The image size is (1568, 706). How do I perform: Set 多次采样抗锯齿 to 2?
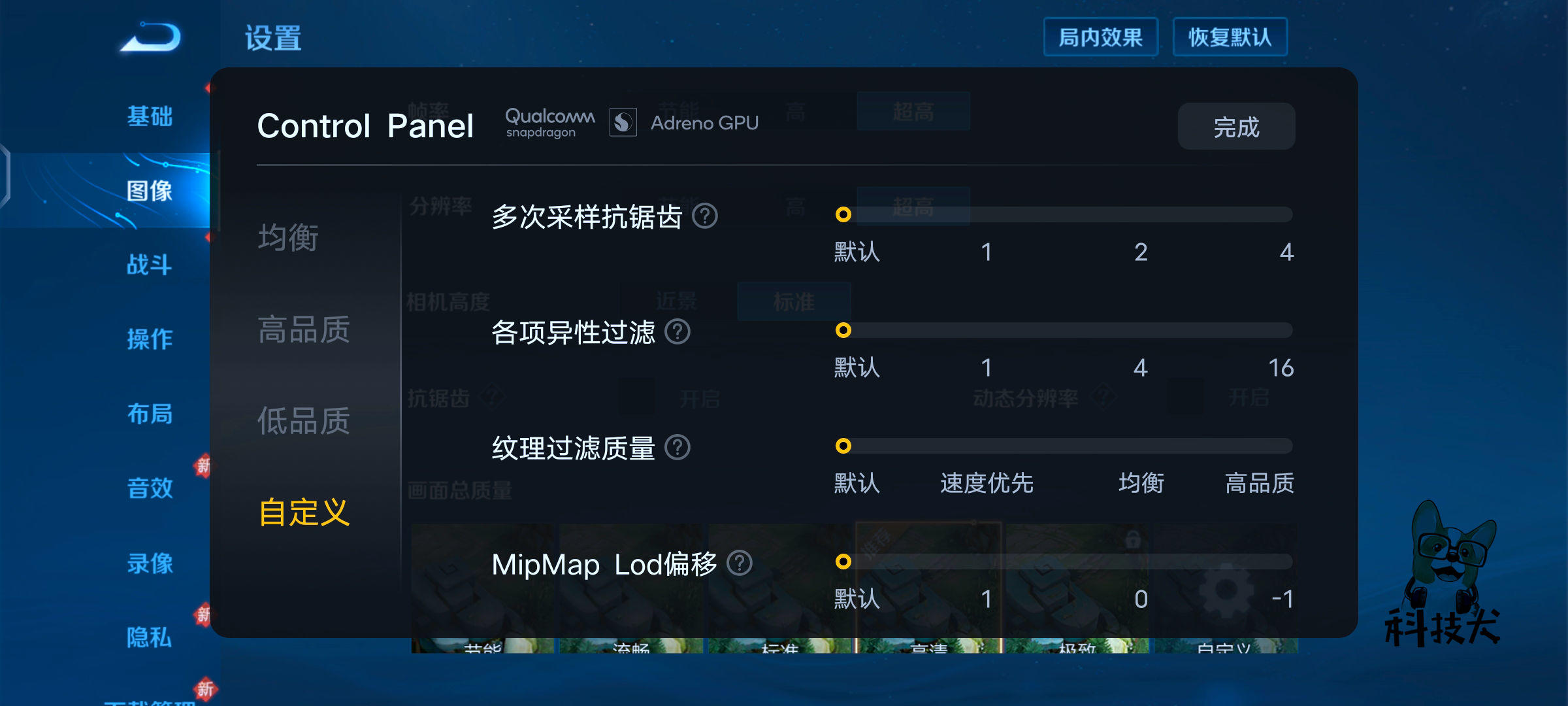[1141, 252]
